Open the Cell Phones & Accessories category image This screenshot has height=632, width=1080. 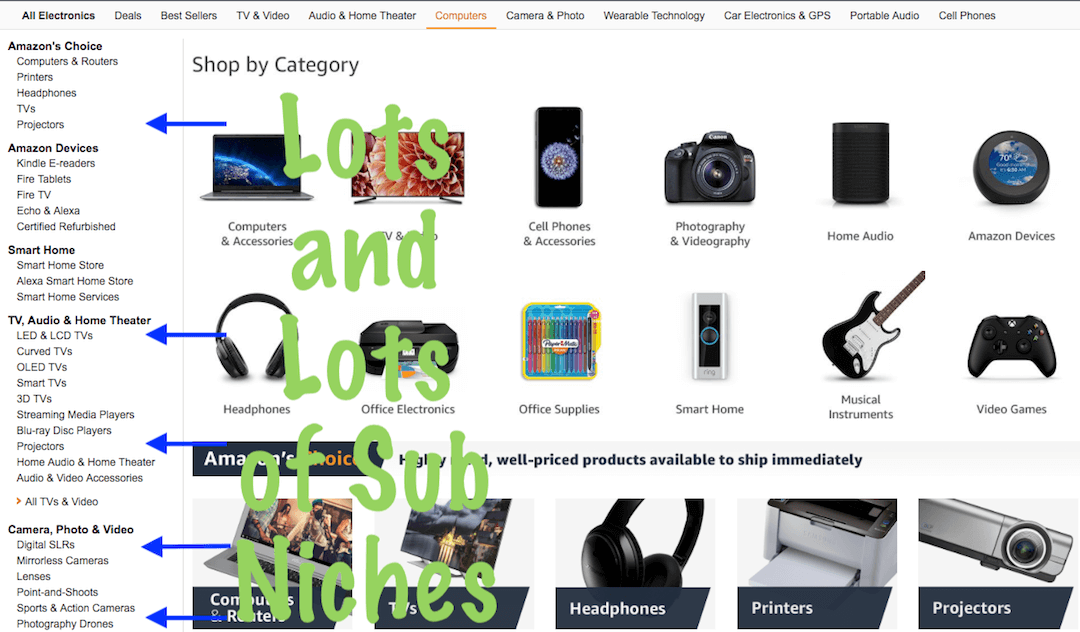tap(559, 157)
